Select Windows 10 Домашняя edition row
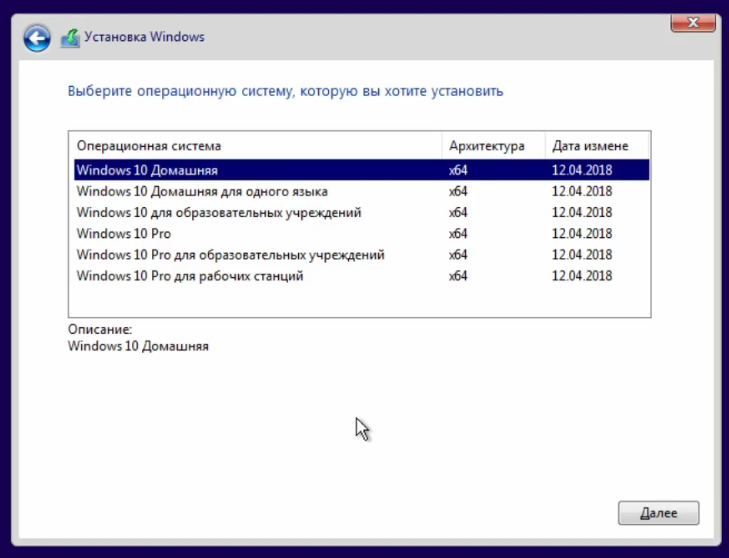 pyautogui.click(x=362, y=170)
